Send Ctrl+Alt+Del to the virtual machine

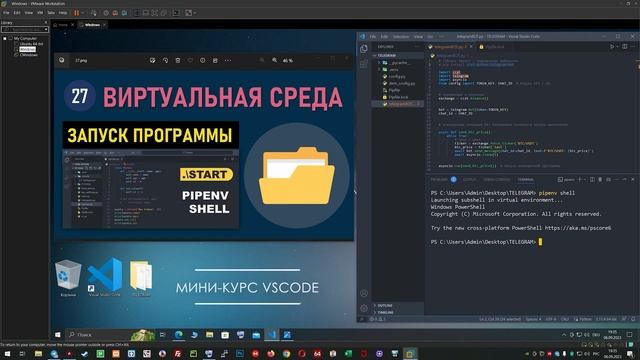point(93,13)
